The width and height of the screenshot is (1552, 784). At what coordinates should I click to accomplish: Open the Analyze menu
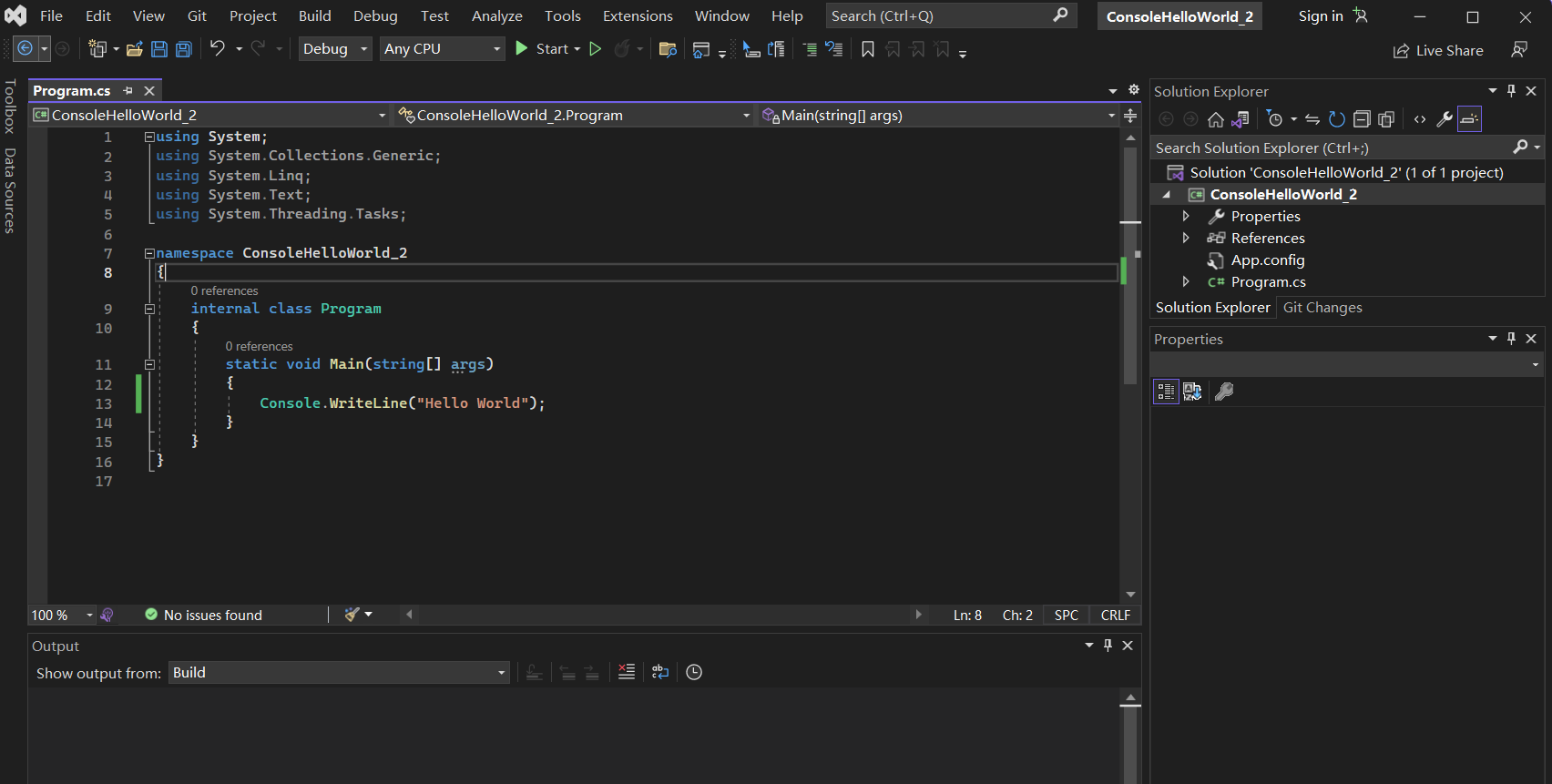(496, 15)
